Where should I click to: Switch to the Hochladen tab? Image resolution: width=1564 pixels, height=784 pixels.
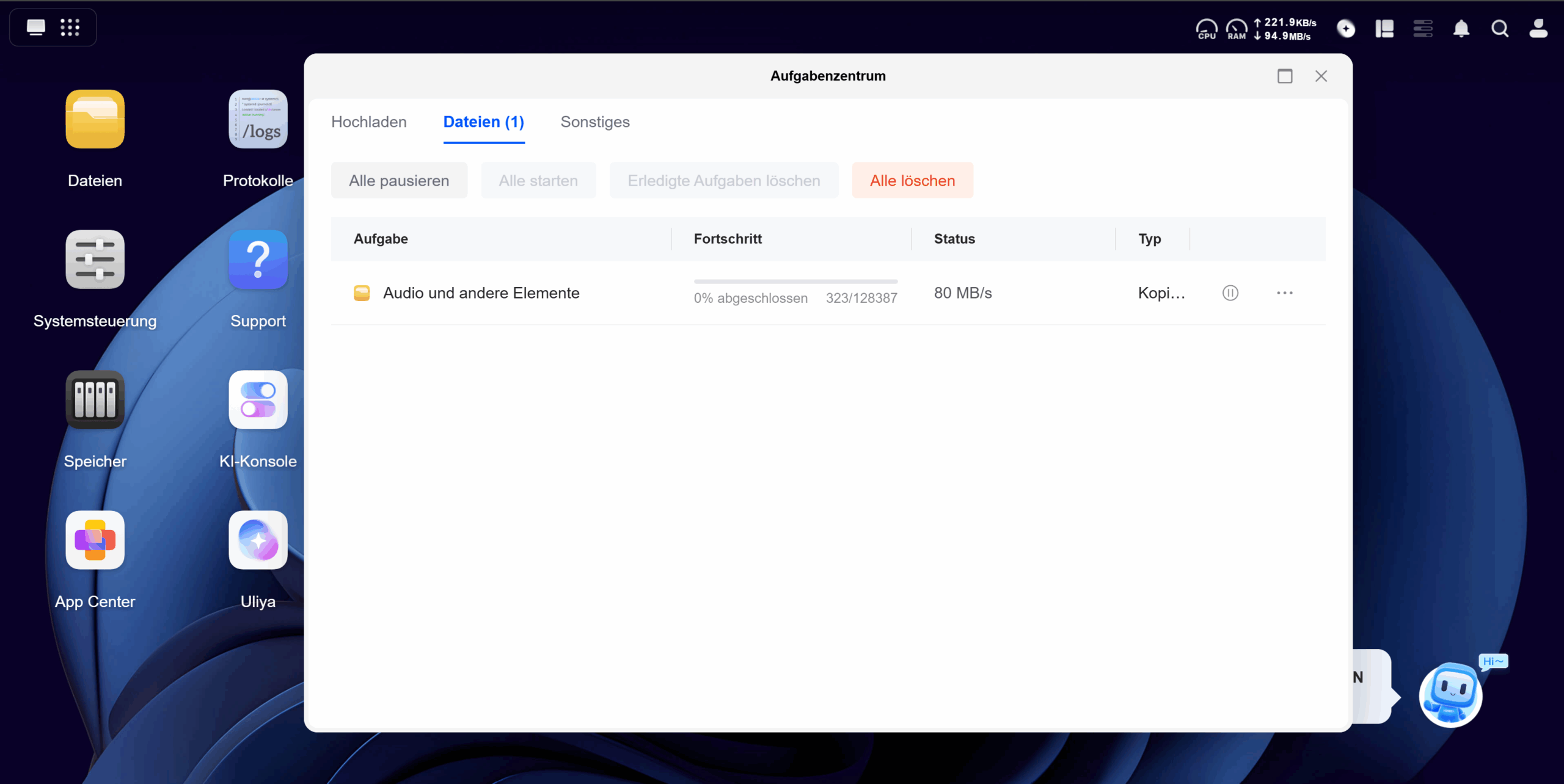coord(368,122)
